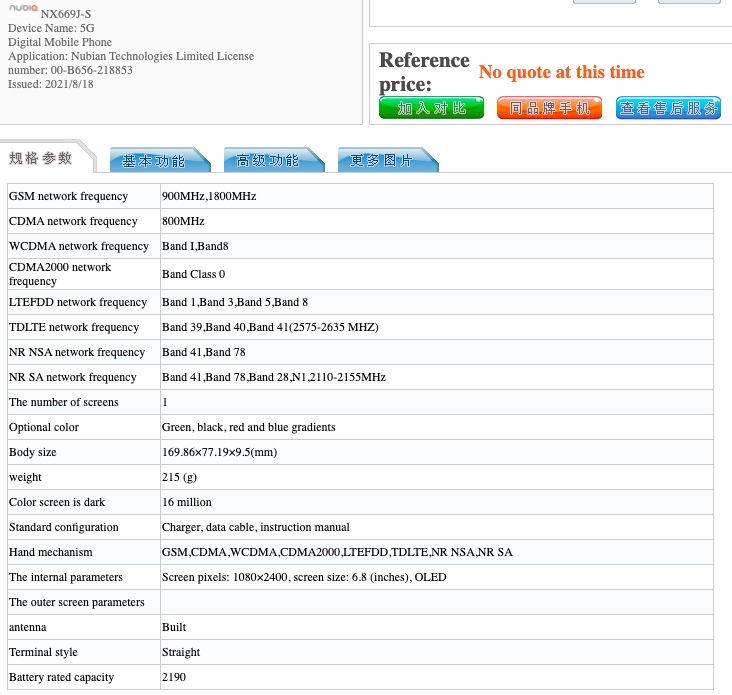Click the empty outer screen parameters cell
The image size is (732, 695).
pos(436,602)
